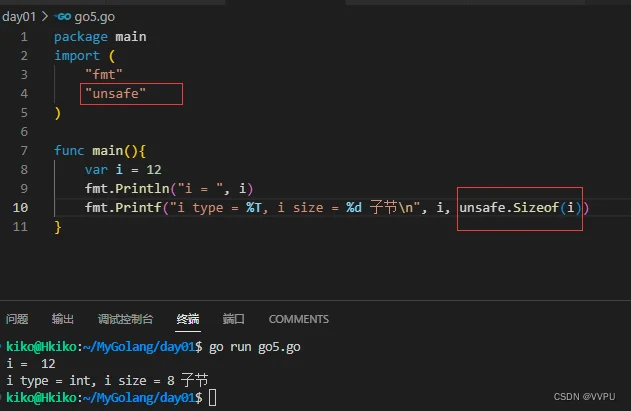The width and height of the screenshot is (631, 411).
Task: Click 'unsafe.Sizeof(i)' expression
Action: pyautogui.click(x=521, y=207)
